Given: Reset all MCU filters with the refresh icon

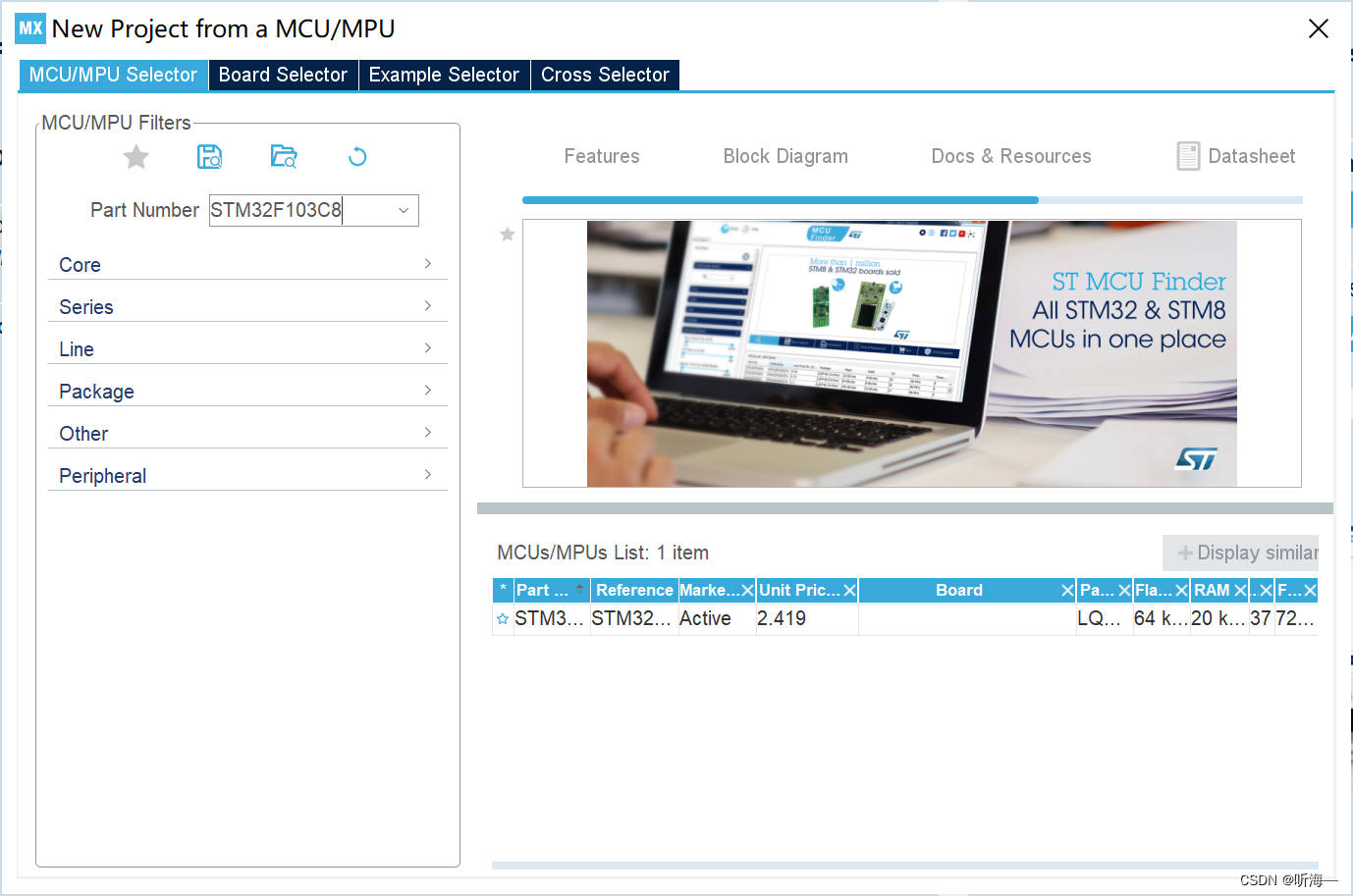Looking at the screenshot, I should click(x=357, y=157).
